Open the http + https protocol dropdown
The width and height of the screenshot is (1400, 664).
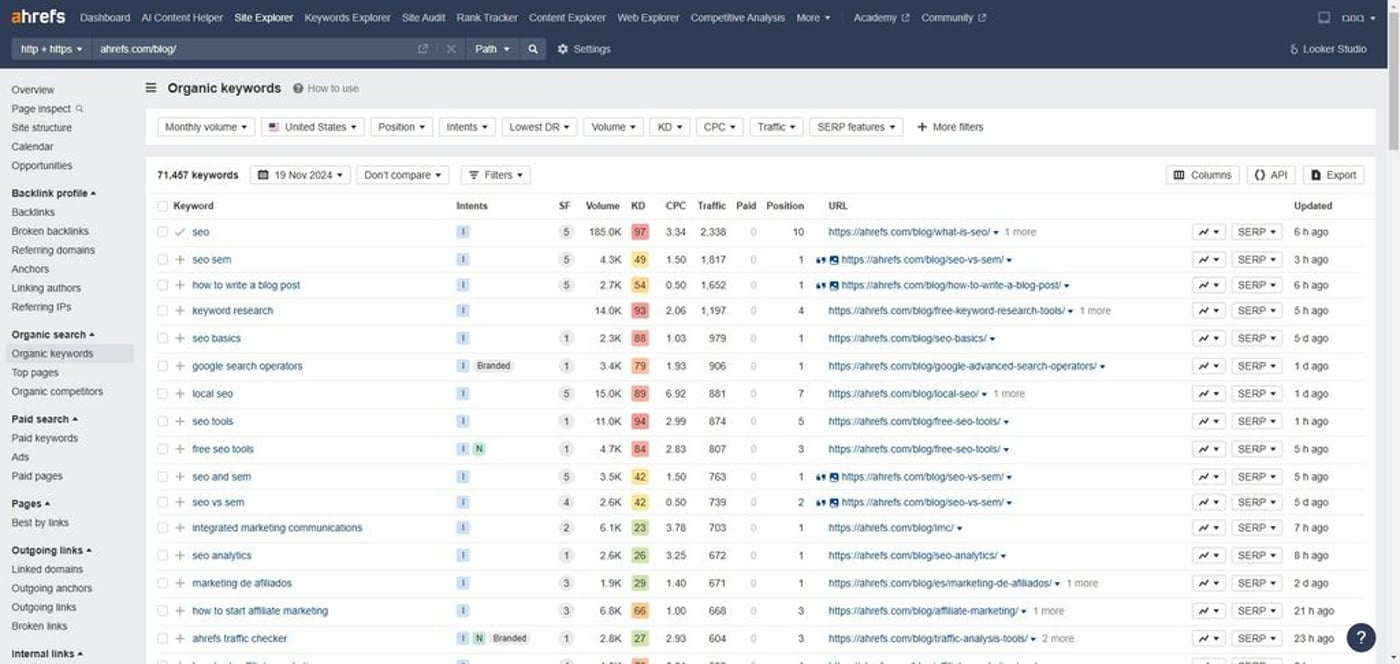click(x=51, y=49)
